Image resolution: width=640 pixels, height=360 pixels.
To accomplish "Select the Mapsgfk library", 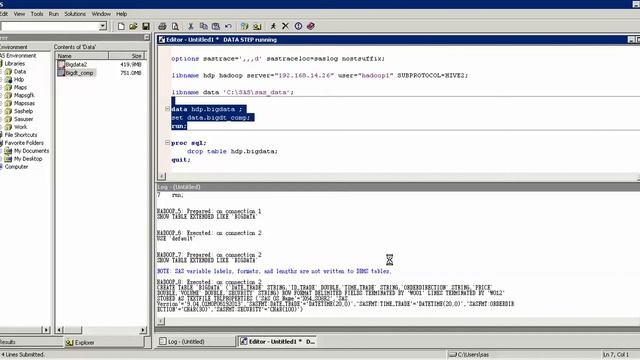I will [24, 95].
